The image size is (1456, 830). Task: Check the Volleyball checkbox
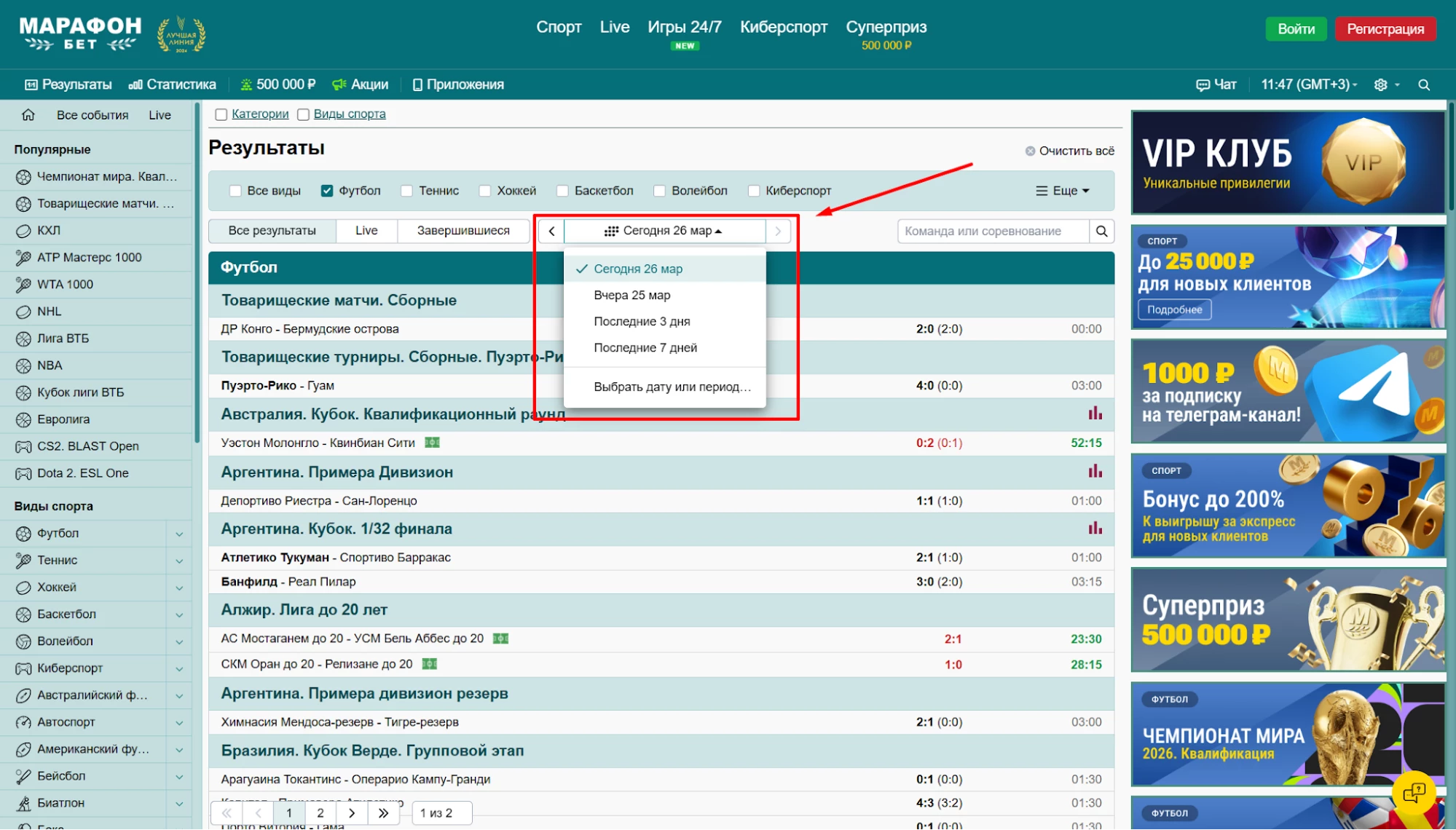click(x=659, y=191)
